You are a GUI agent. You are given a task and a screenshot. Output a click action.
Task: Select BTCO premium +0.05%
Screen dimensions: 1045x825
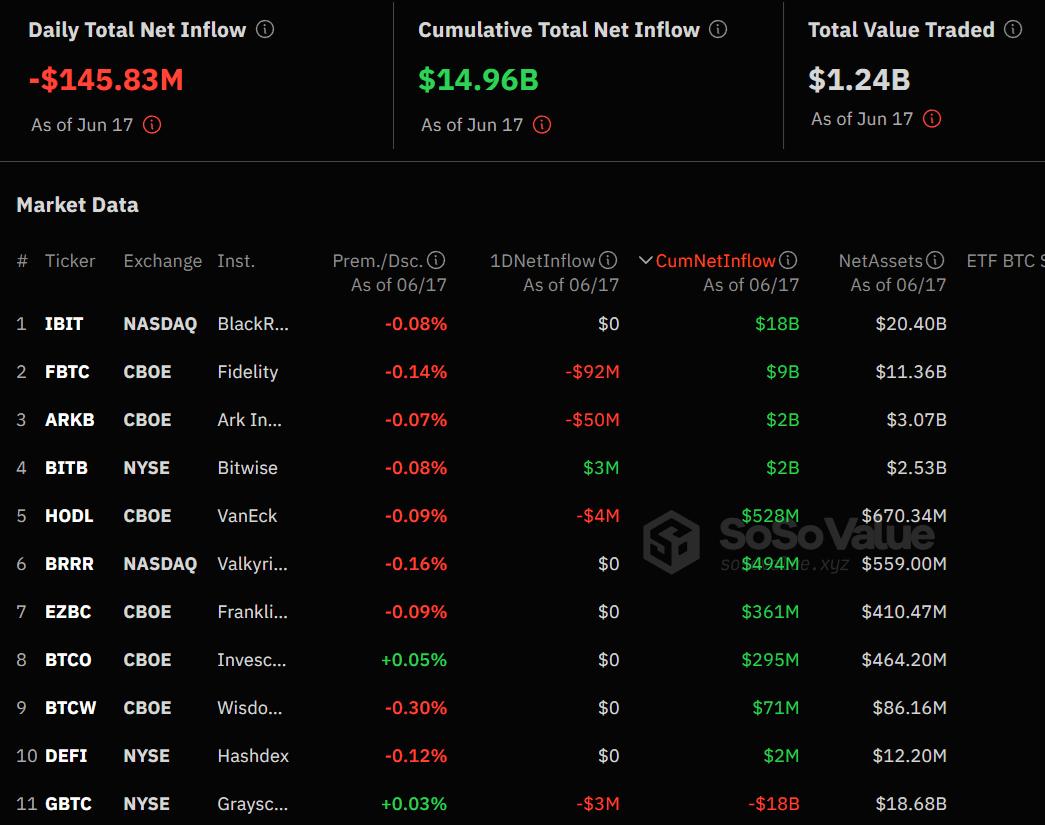414,660
